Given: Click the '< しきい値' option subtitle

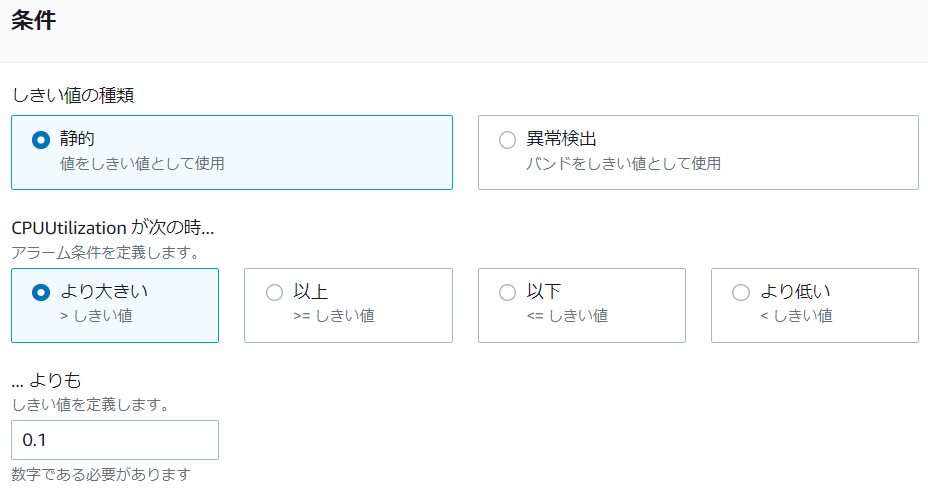Looking at the screenshot, I should pos(796,316).
